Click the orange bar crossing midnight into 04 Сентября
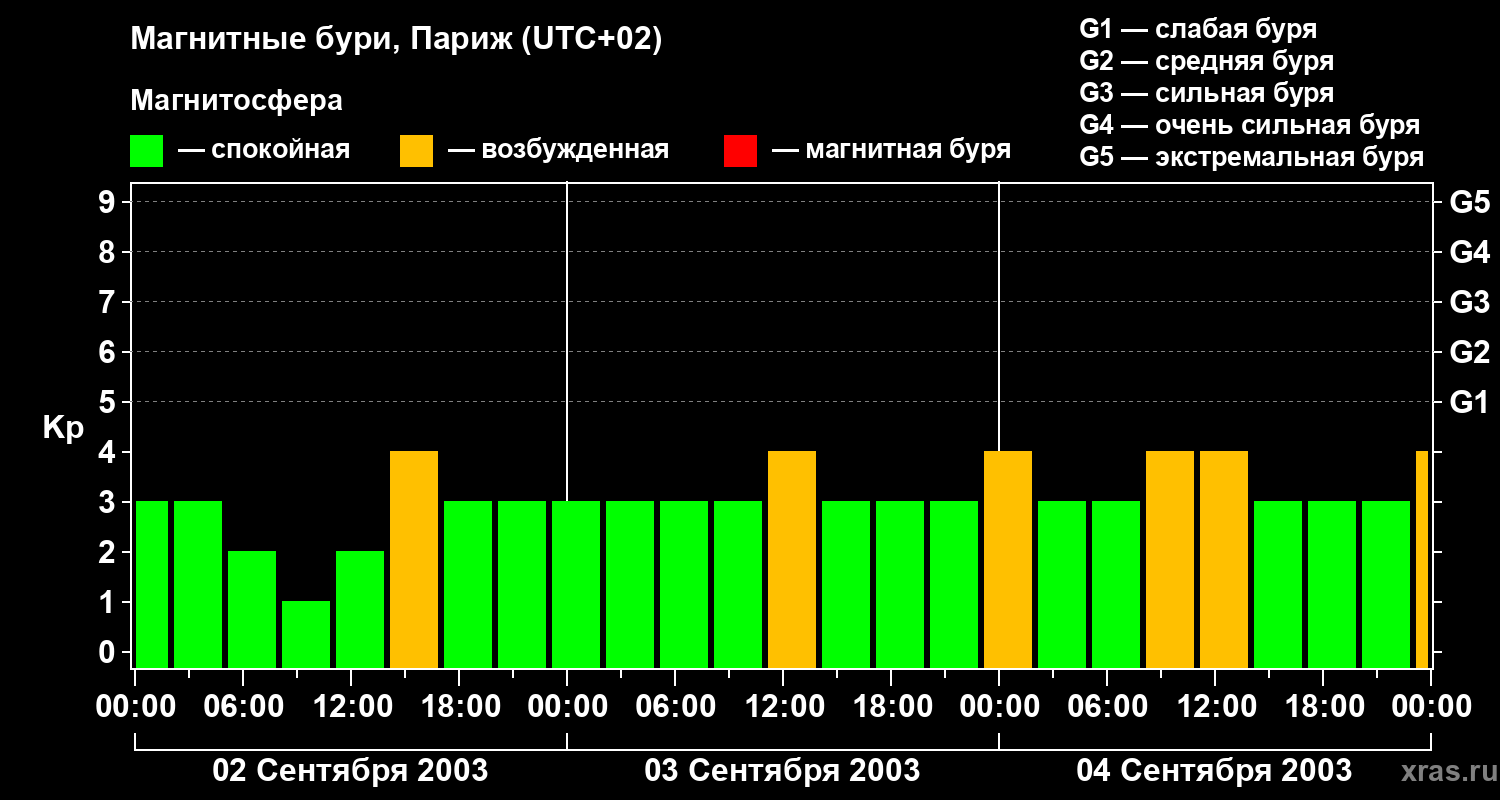The width and height of the screenshot is (1500, 800). (x=1008, y=559)
